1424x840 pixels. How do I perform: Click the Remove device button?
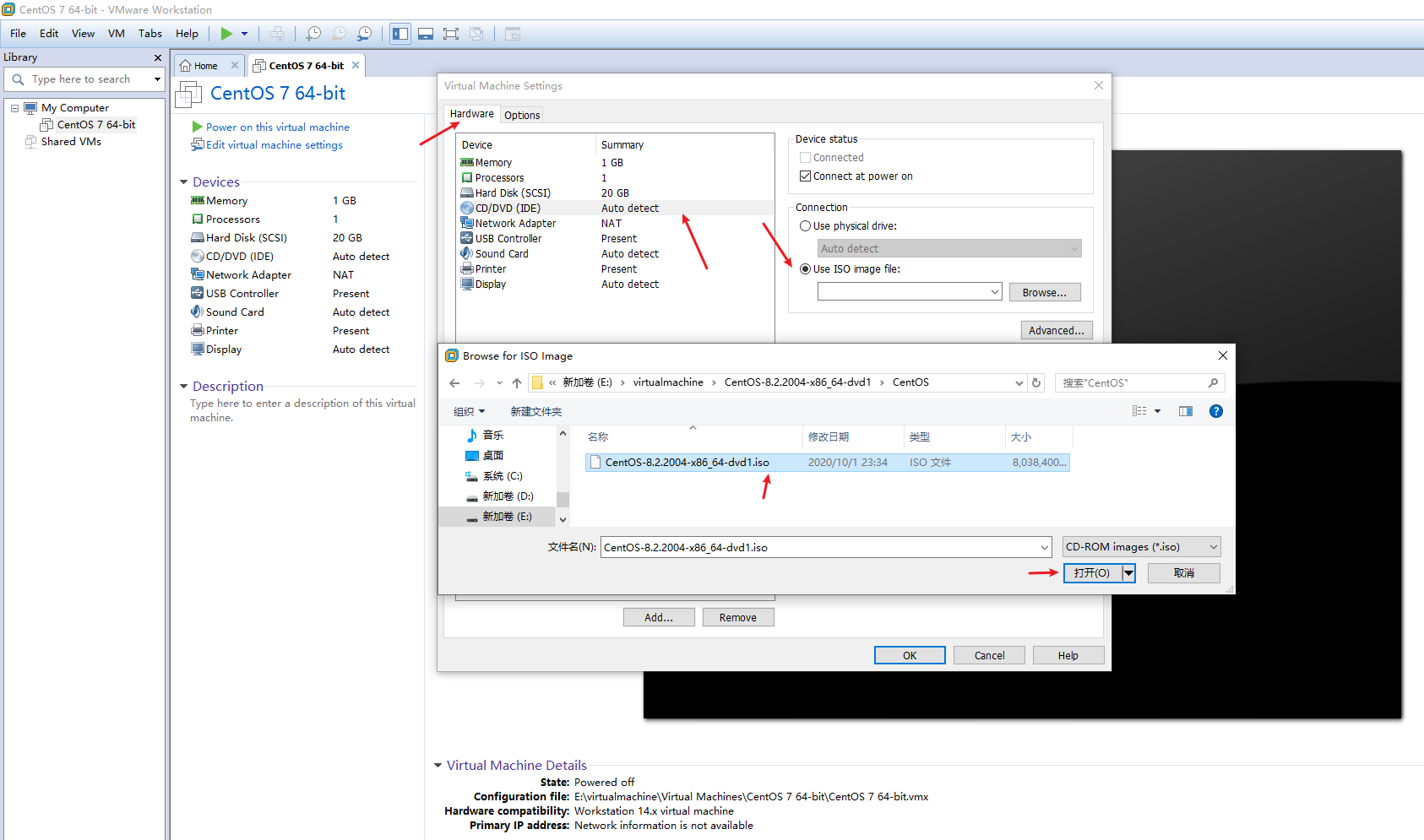pyautogui.click(x=738, y=618)
